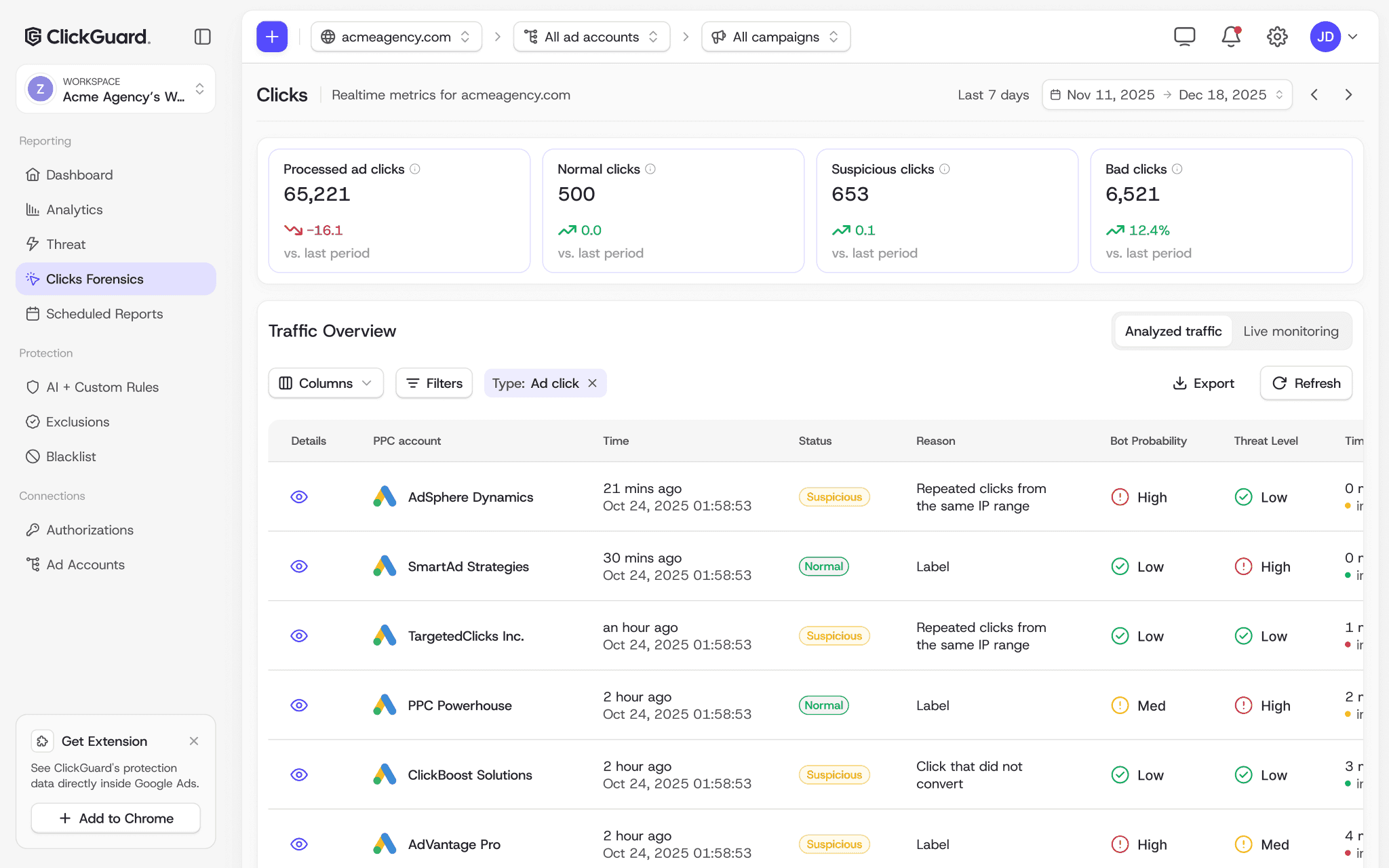Image resolution: width=1389 pixels, height=868 pixels.
Task: Open Exclusions in sidebar
Action: point(116,422)
